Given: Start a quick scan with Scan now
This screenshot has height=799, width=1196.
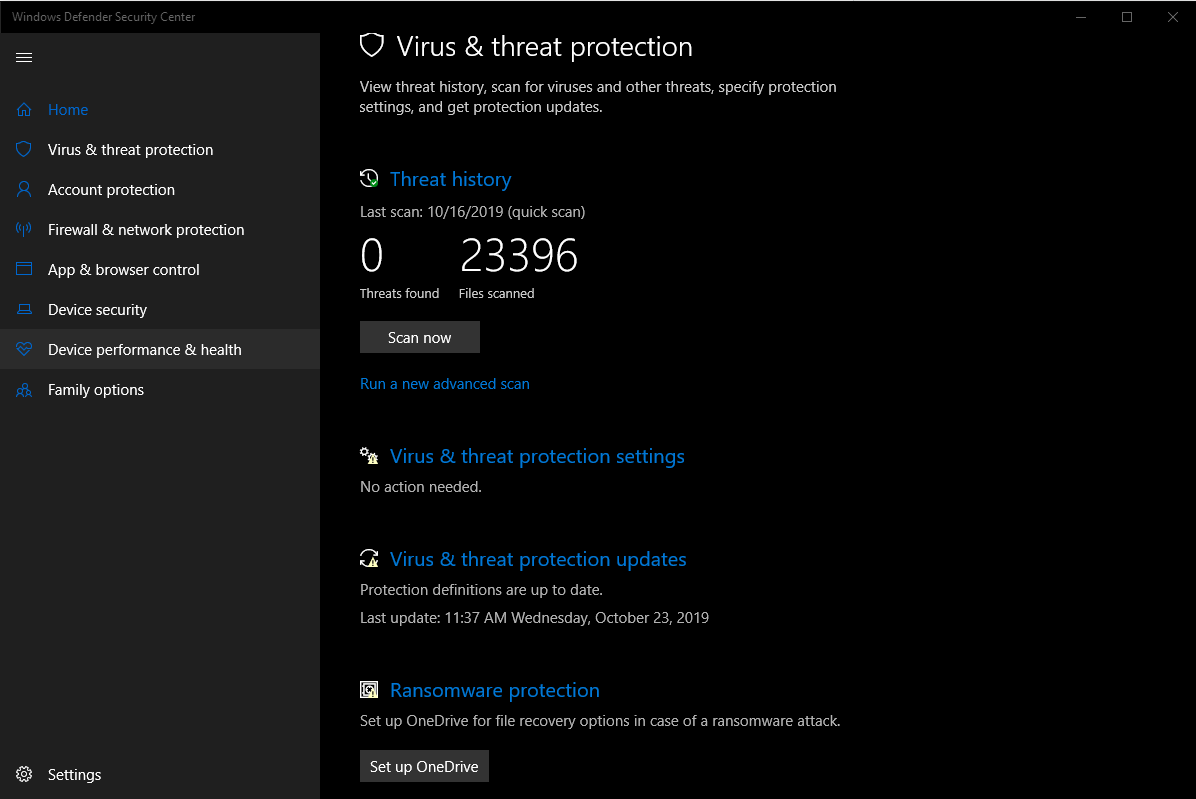Looking at the screenshot, I should tap(420, 337).
